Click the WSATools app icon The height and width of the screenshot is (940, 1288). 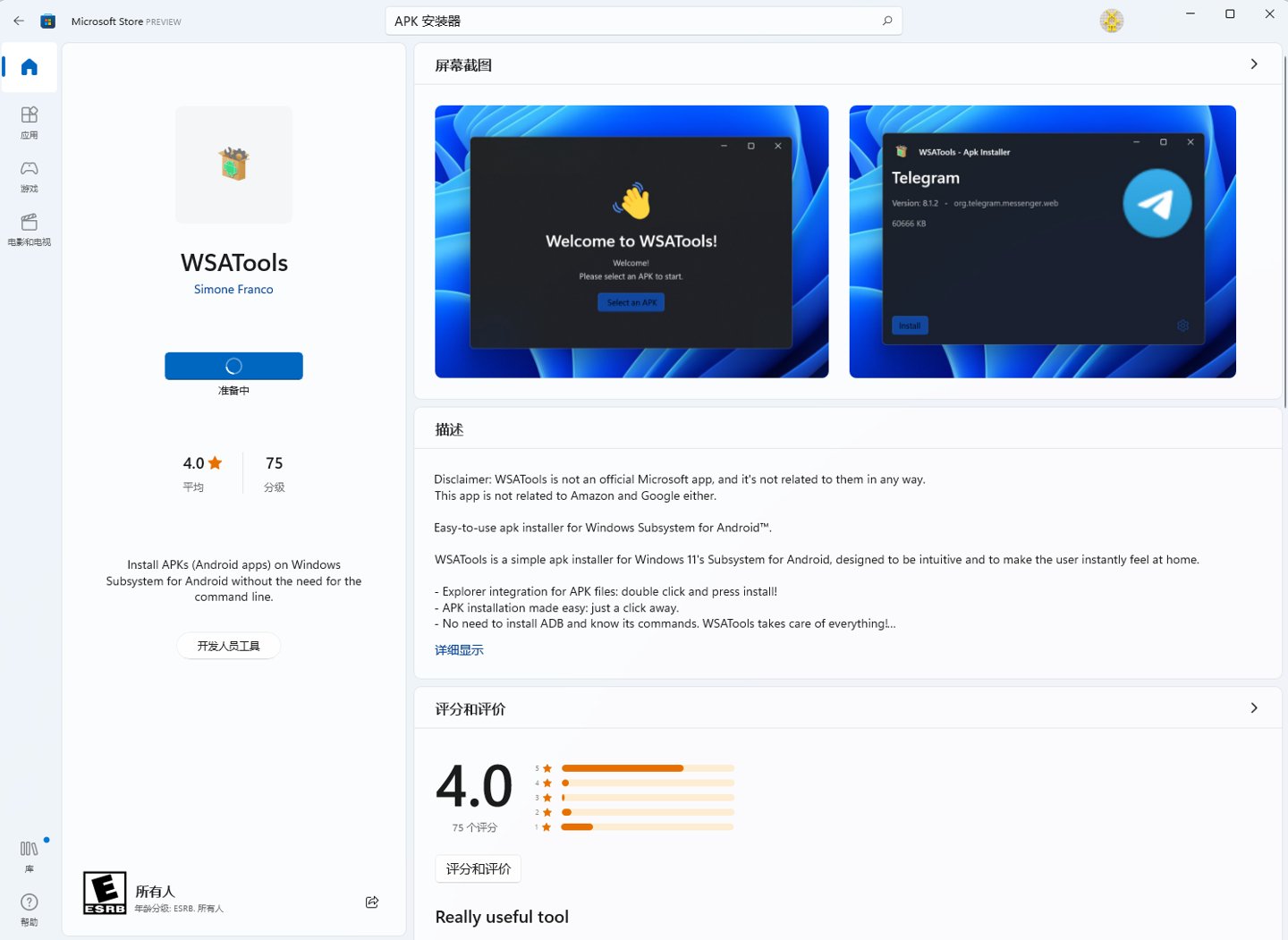(x=233, y=165)
